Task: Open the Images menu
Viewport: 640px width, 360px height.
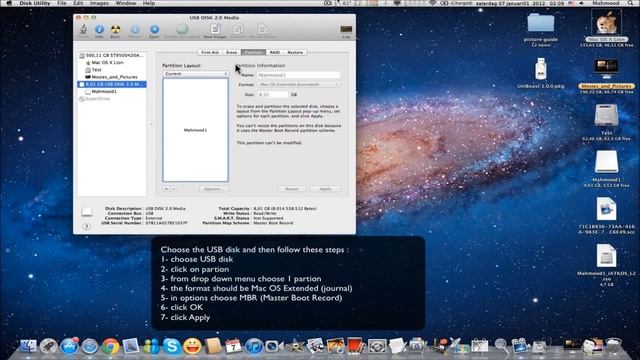Action: pyautogui.click(x=99, y=3)
